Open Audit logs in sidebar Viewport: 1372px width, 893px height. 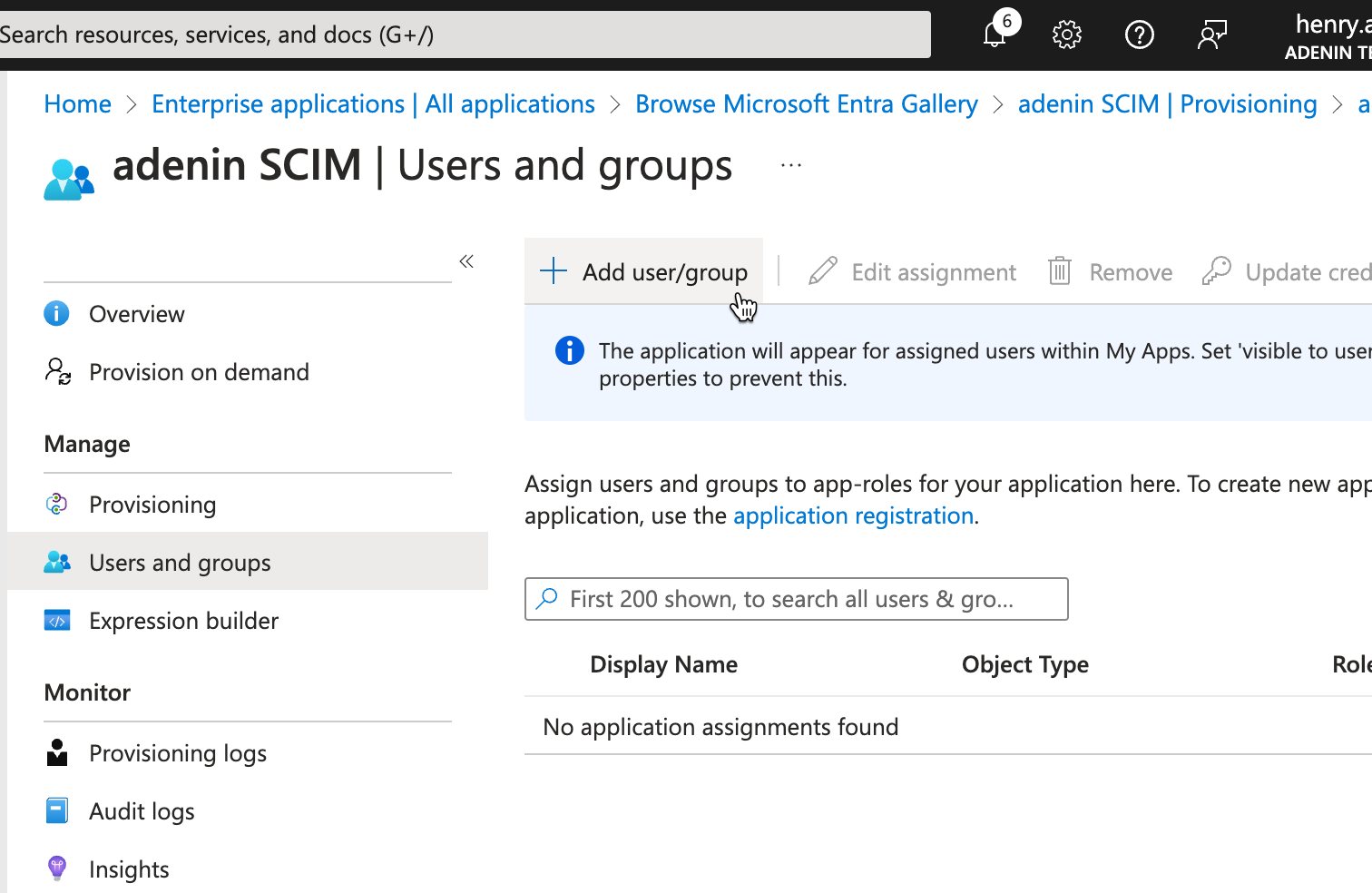click(142, 811)
